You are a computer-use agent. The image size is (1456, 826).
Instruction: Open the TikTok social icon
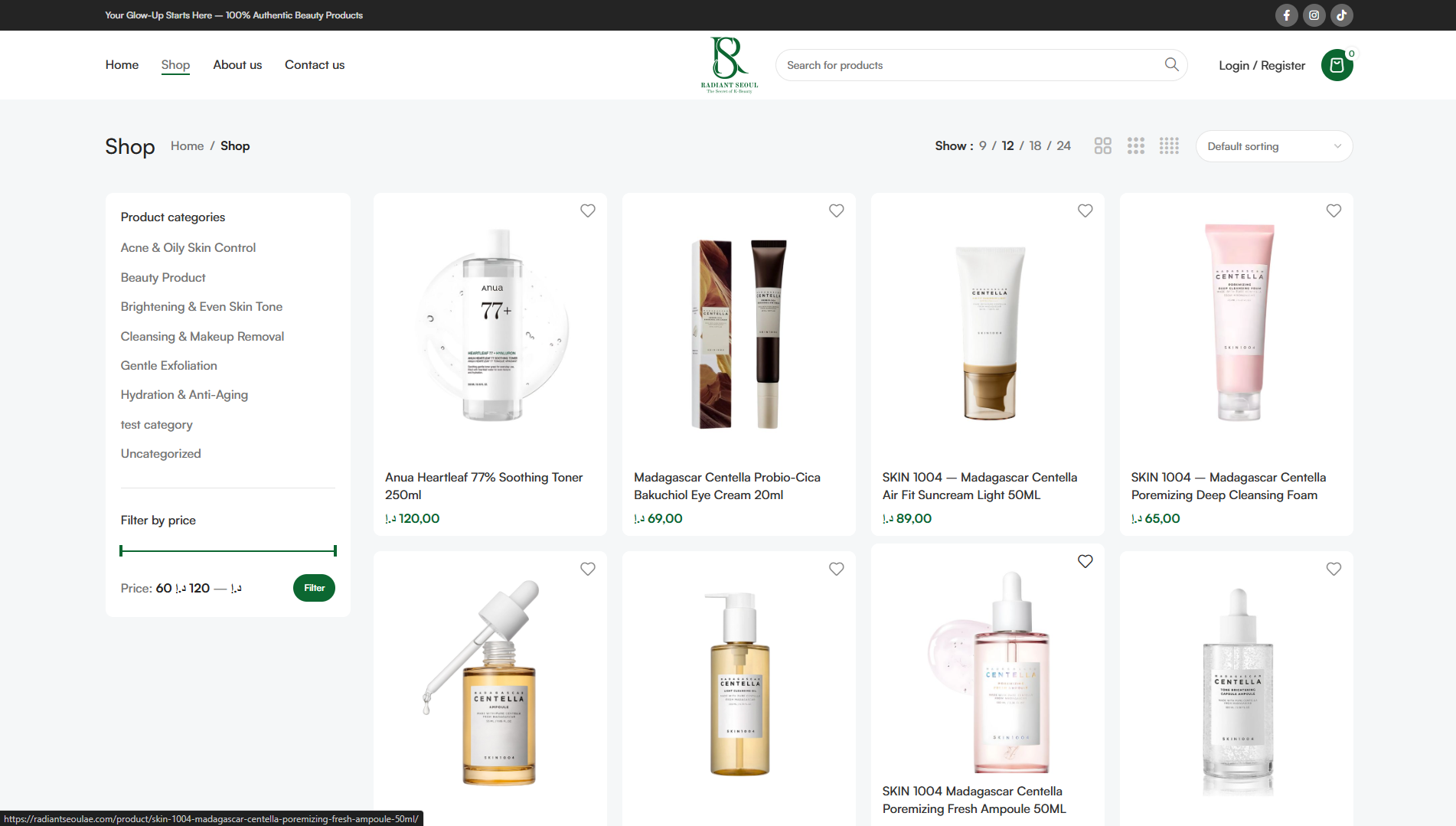tap(1341, 15)
